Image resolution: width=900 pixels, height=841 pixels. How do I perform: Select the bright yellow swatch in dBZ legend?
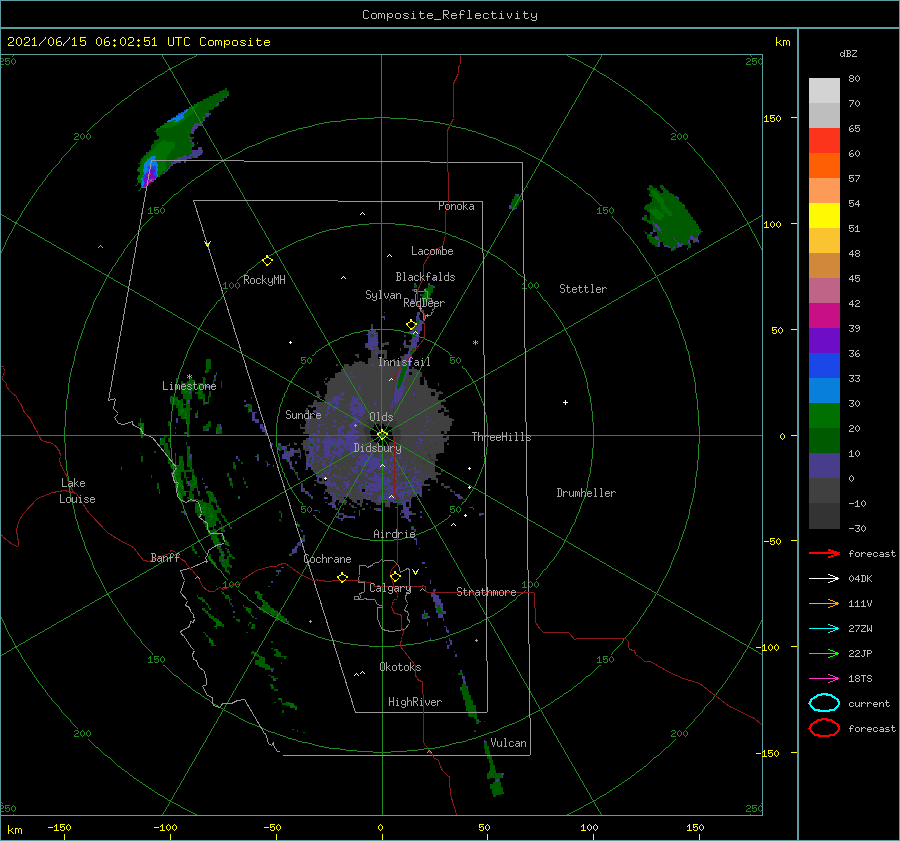pos(824,216)
